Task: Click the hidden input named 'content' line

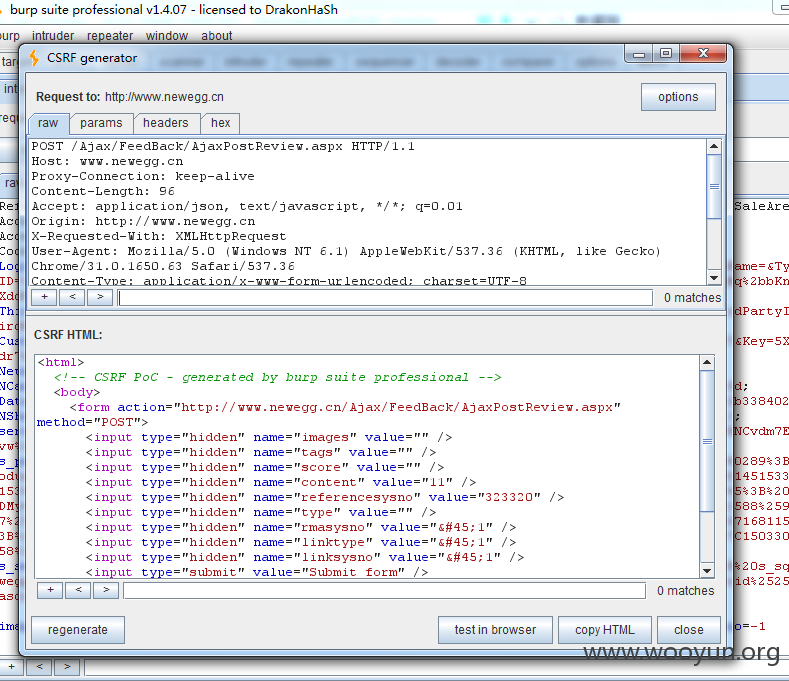Action: 281,482
